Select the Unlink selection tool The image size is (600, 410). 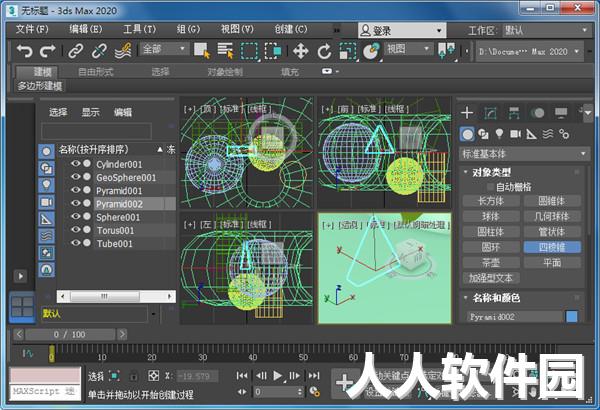tap(99, 51)
